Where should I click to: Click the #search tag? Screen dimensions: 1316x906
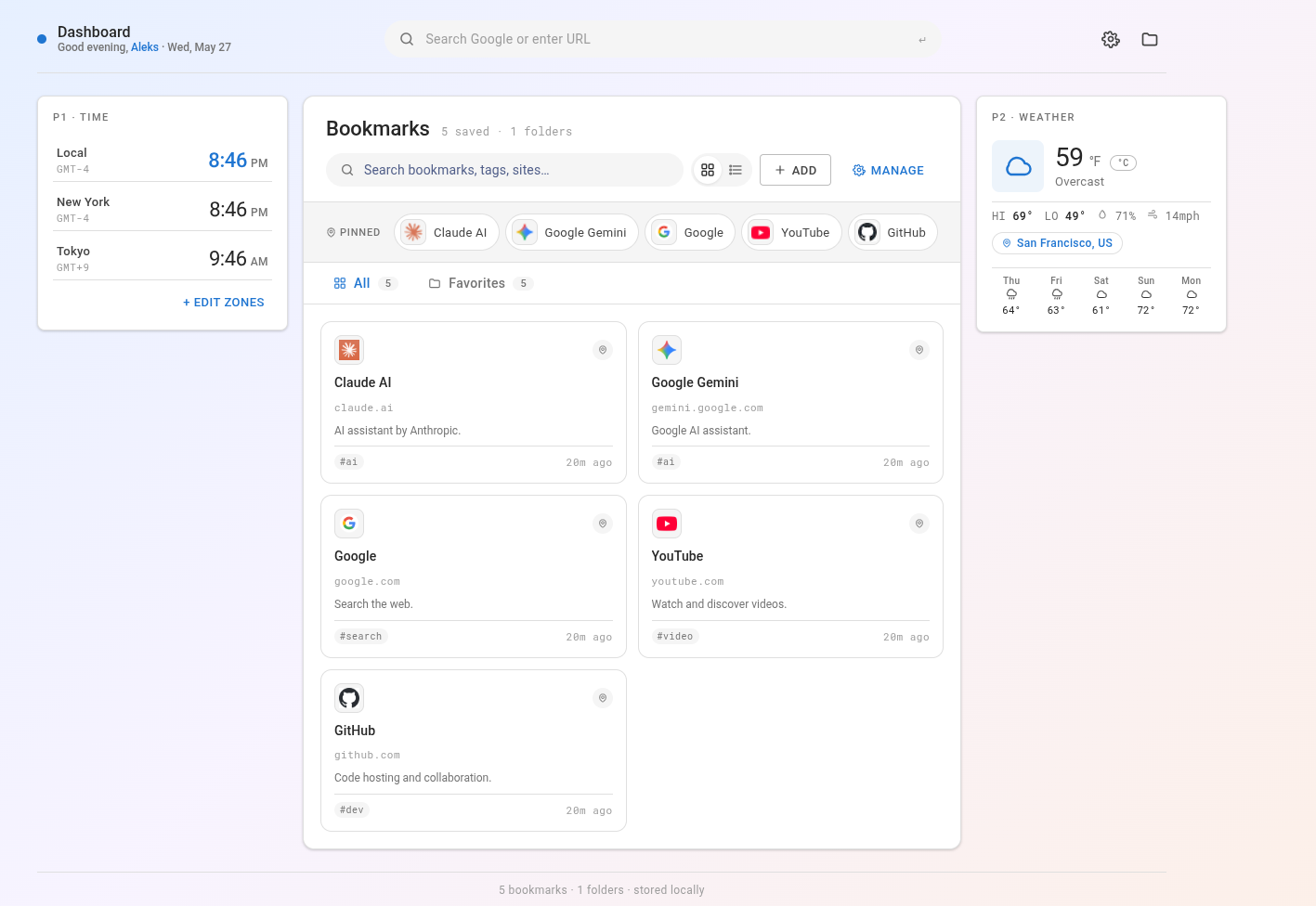tap(361, 636)
